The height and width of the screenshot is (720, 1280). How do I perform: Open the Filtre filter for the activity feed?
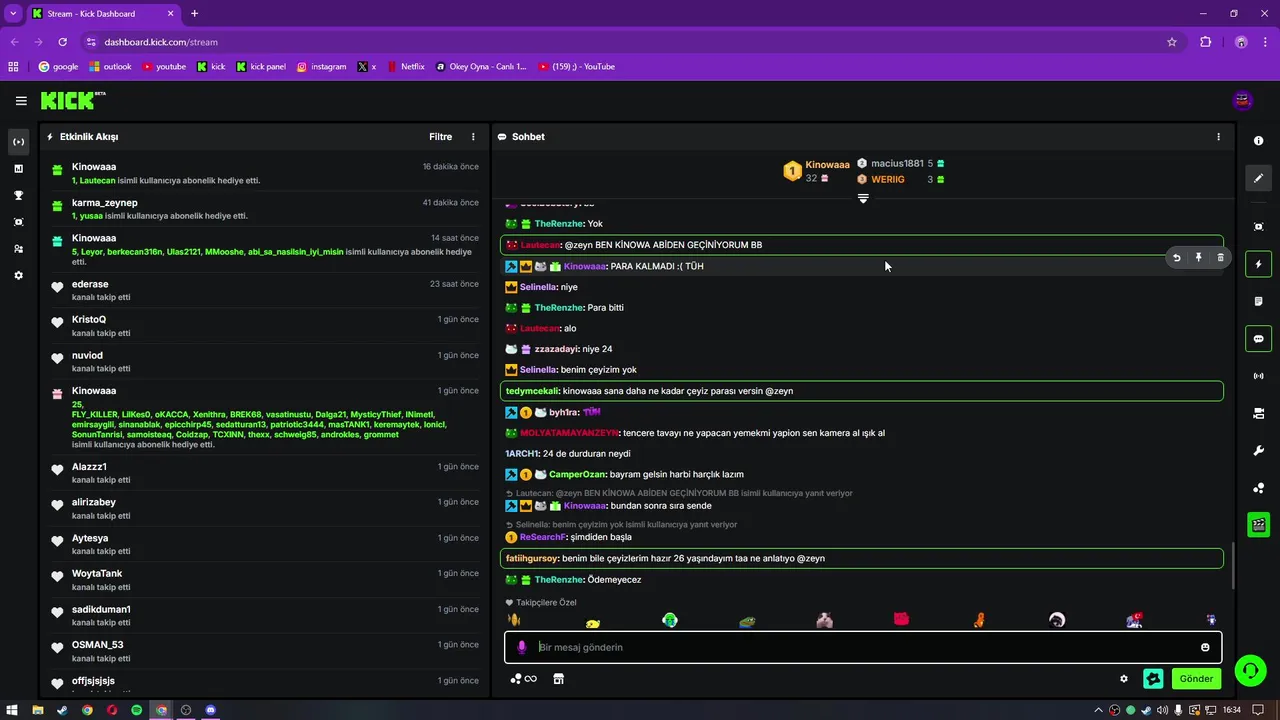tap(440, 137)
